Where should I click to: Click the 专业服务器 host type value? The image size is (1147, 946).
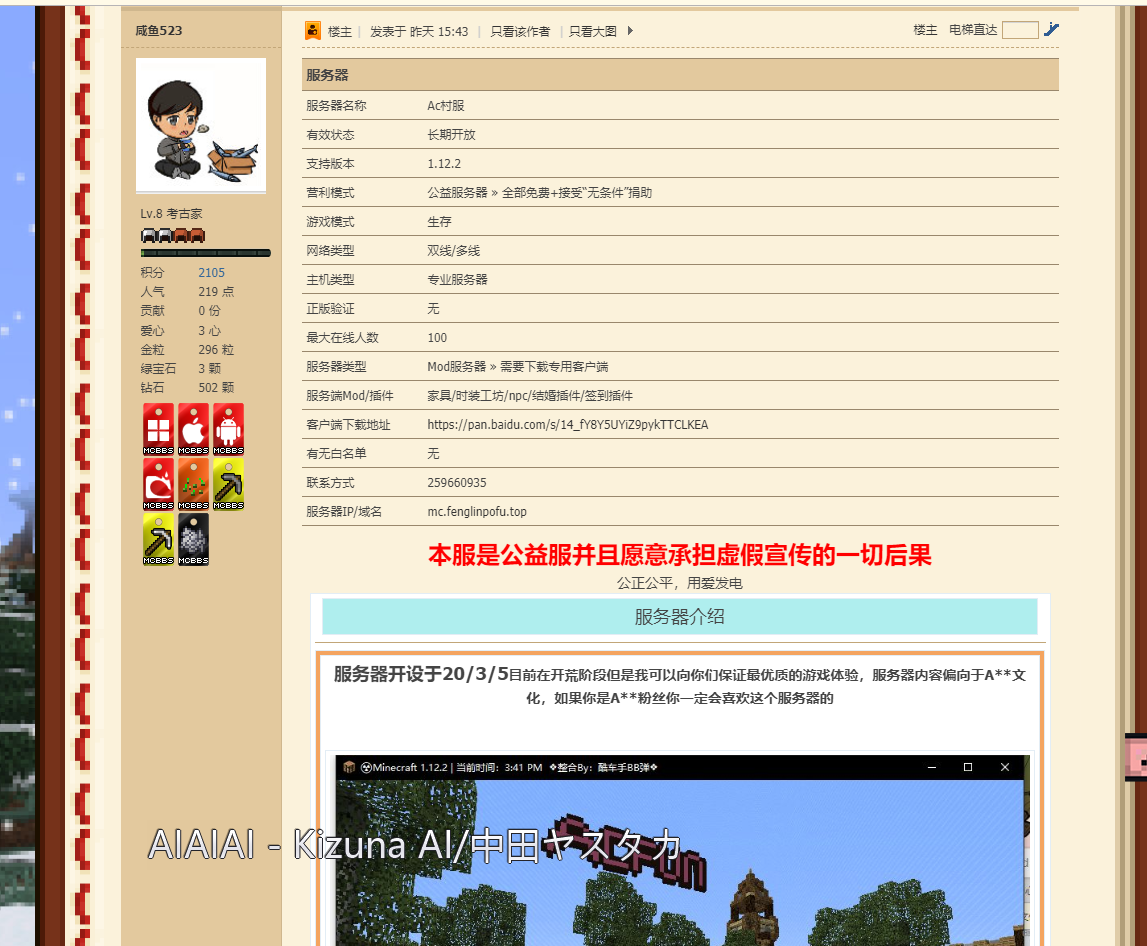457,279
